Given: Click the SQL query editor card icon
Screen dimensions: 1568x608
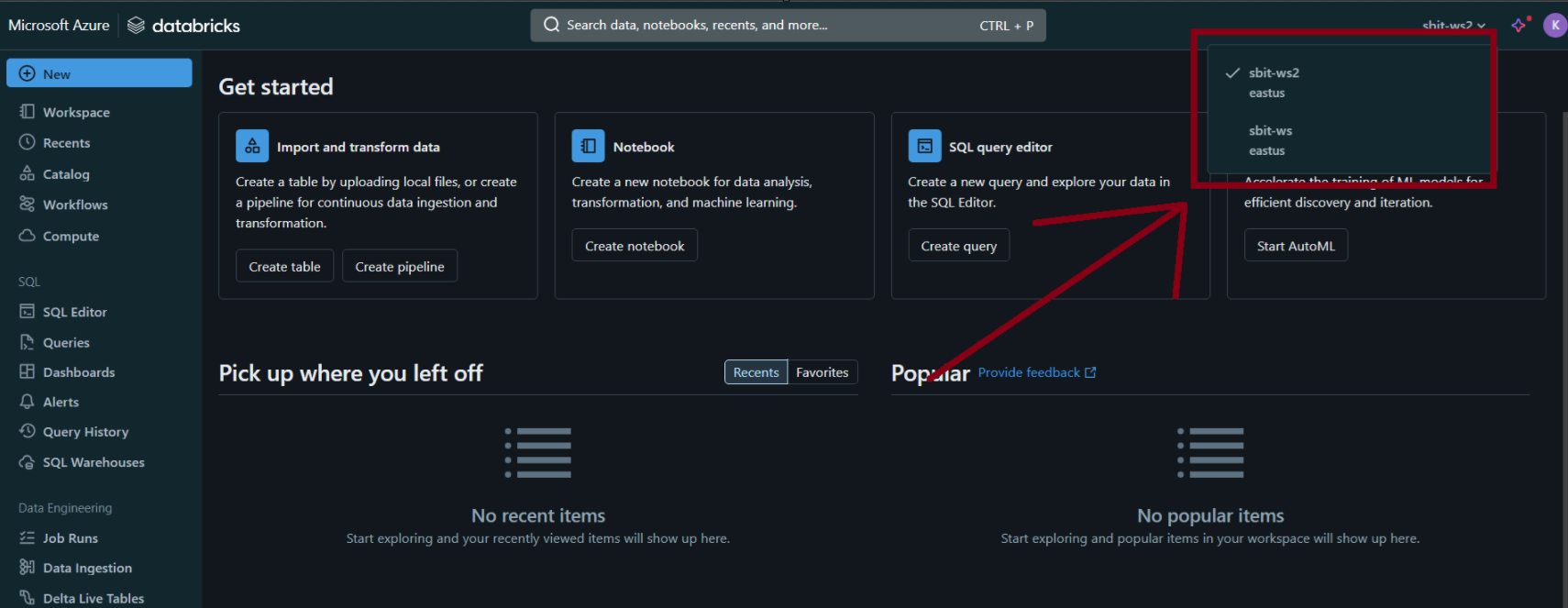Looking at the screenshot, I should [x=924, y=146].
